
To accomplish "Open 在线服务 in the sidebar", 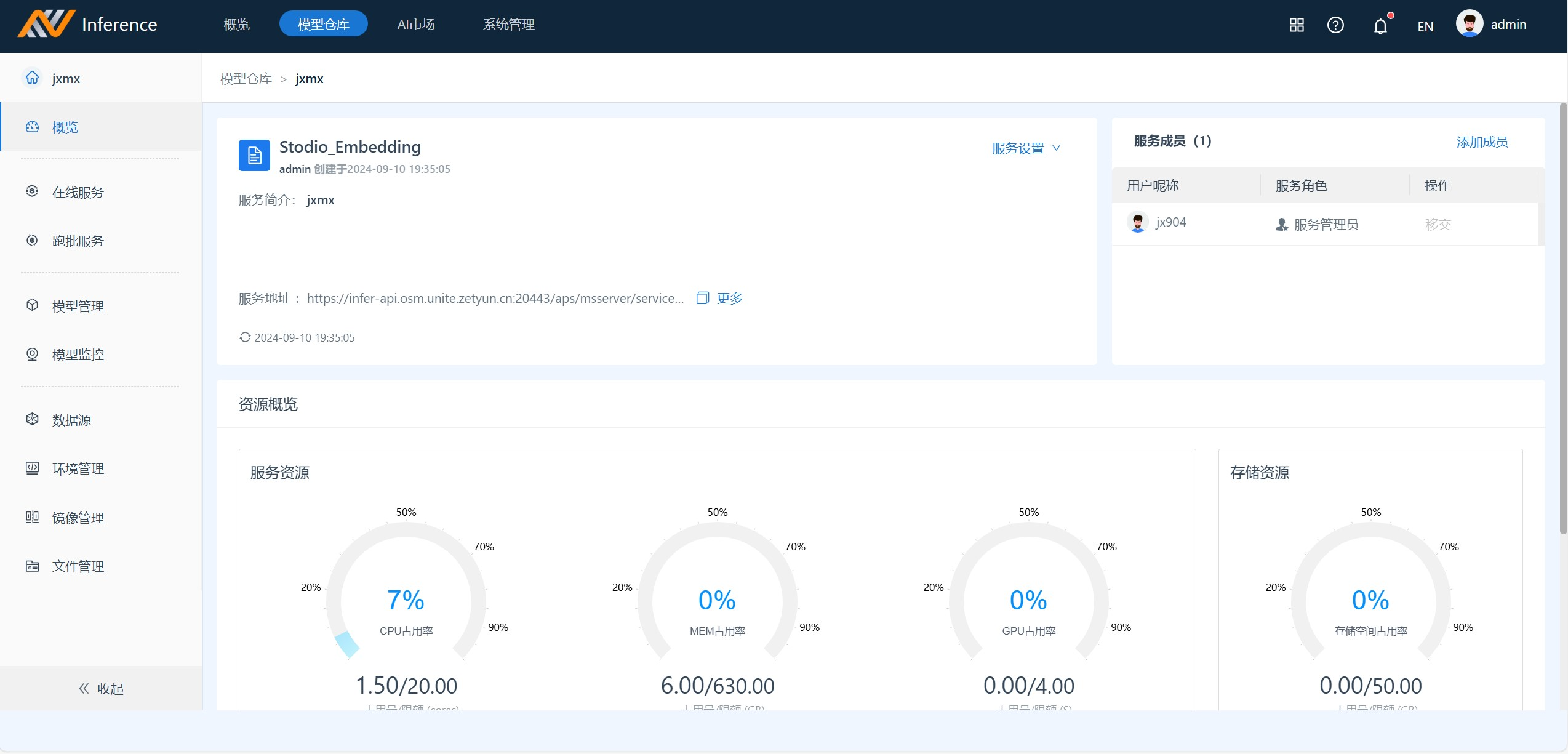I will [78, 192].
